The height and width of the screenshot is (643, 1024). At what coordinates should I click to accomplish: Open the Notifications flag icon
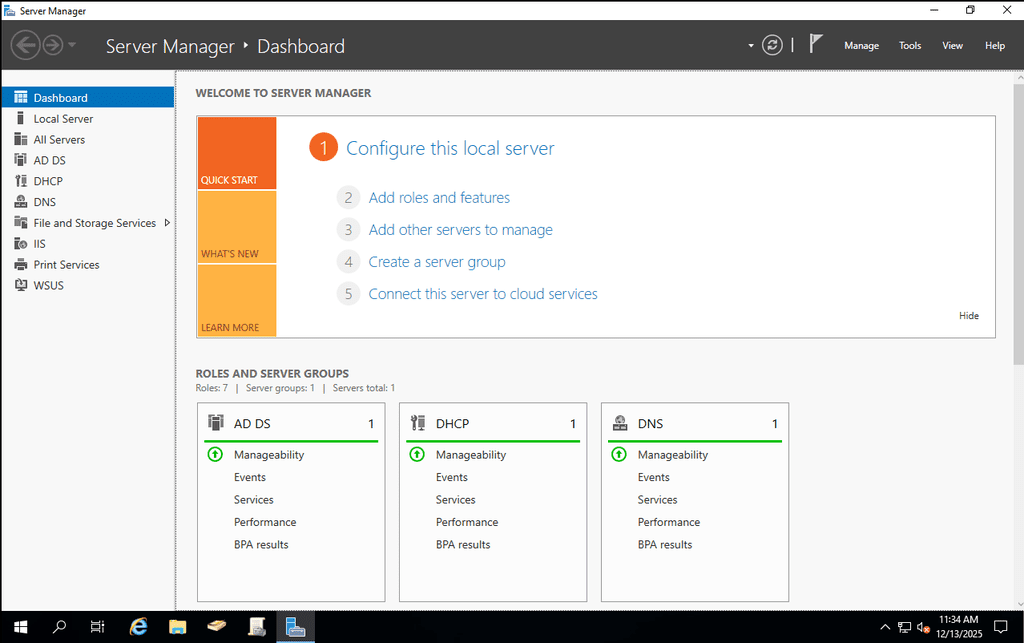(x=816, y=44)
